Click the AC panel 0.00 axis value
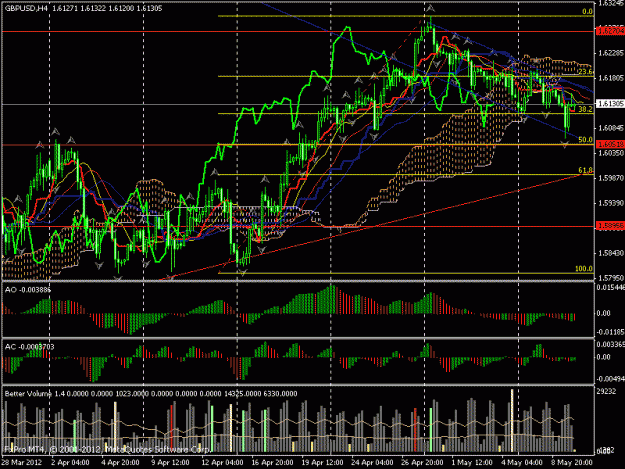 [604, 357]
